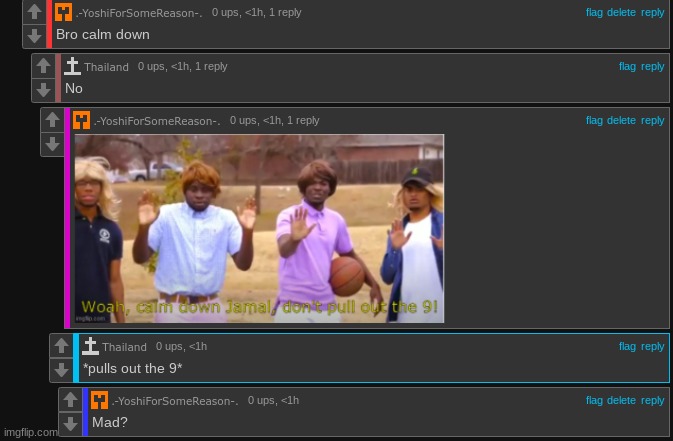Viewport: 673px width, 441px height.
Task: Downvote the "Mad?" comment
Action: pyautogui.click(x=70, y=424)
